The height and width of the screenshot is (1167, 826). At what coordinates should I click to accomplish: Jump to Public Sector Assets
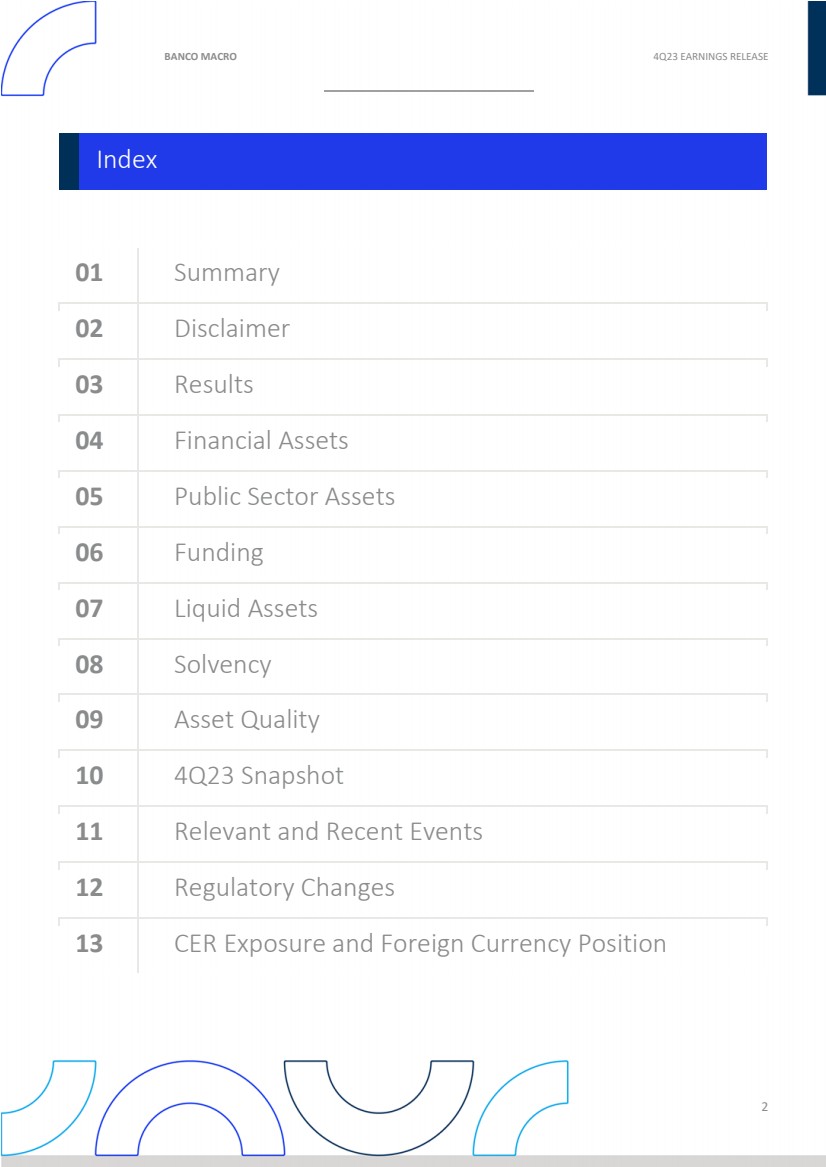[284, 497]
